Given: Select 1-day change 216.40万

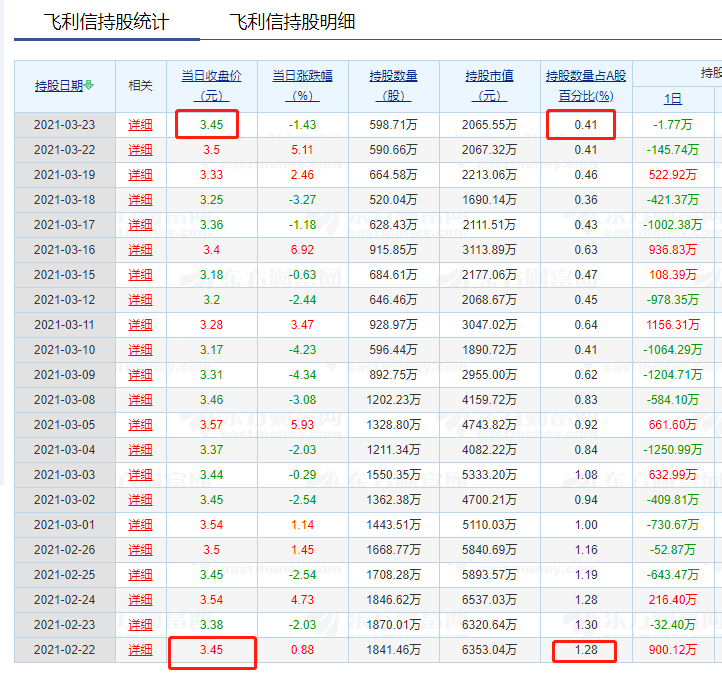Looking at the screenshot, I should (673, 600).
